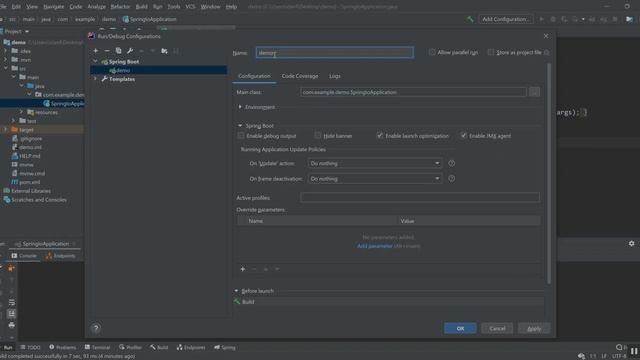The image size is (640, 360).
Task: Uncheck Enable launch optimization
Action: point(380,136)
